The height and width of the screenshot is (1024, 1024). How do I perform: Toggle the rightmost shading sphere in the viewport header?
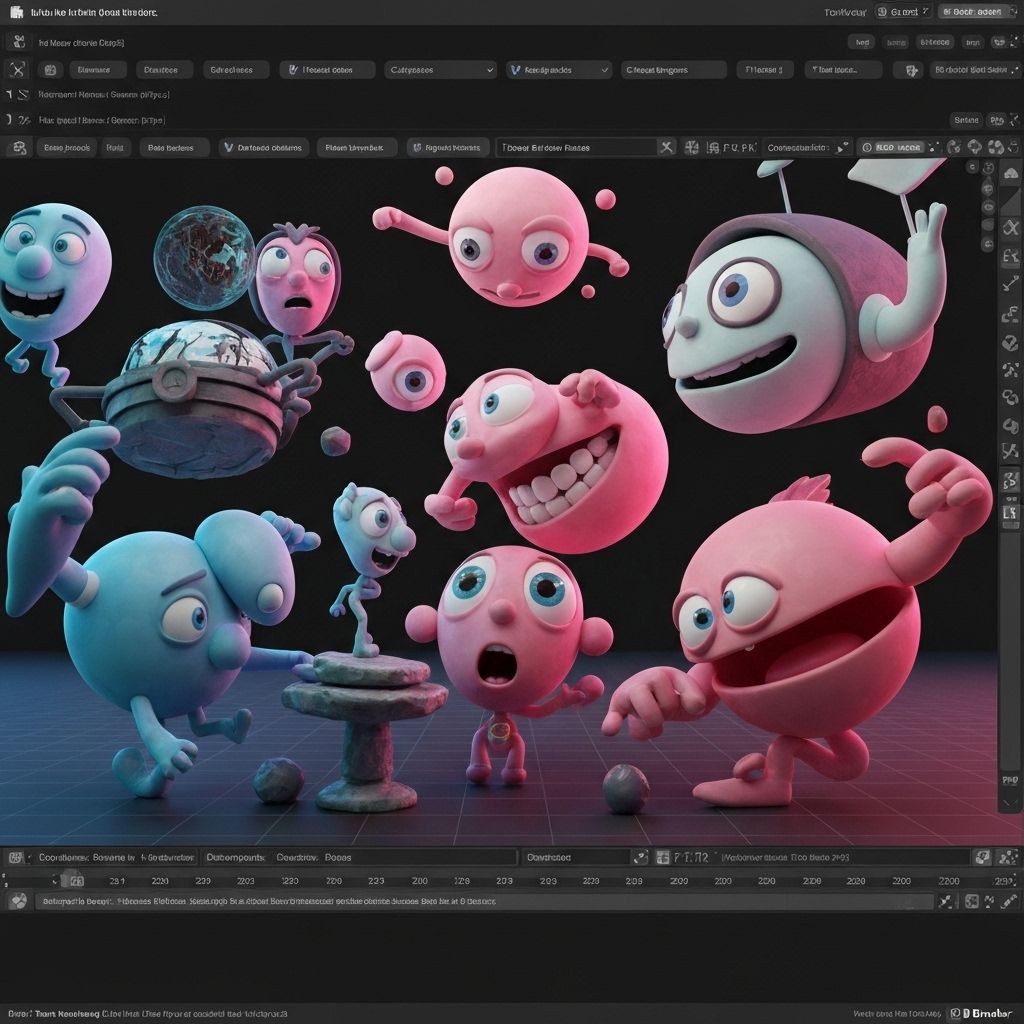[x=1004, y=147]
